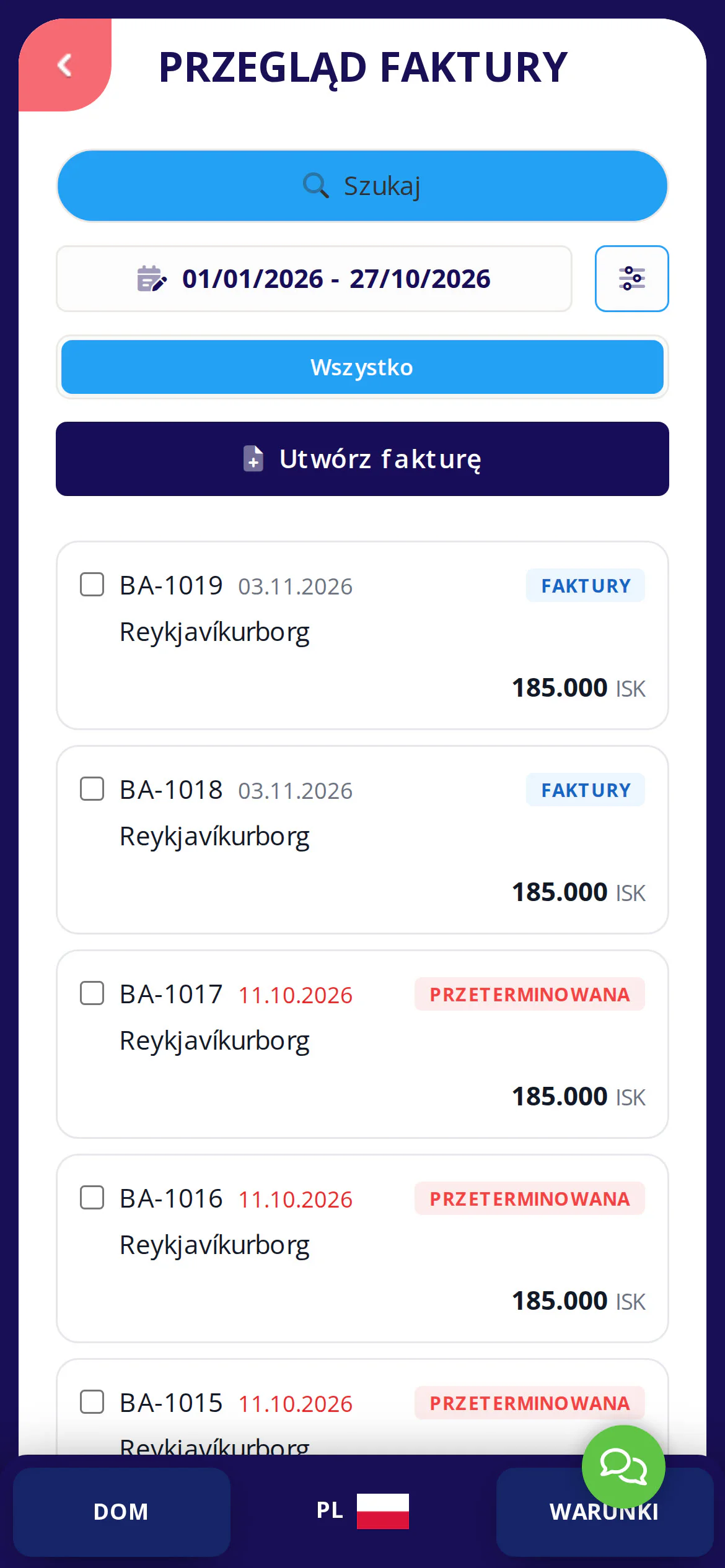Click the new document icon on Utwórz fakturę
This screenshot has height=1568, width=725.
(x=253, y=459)
